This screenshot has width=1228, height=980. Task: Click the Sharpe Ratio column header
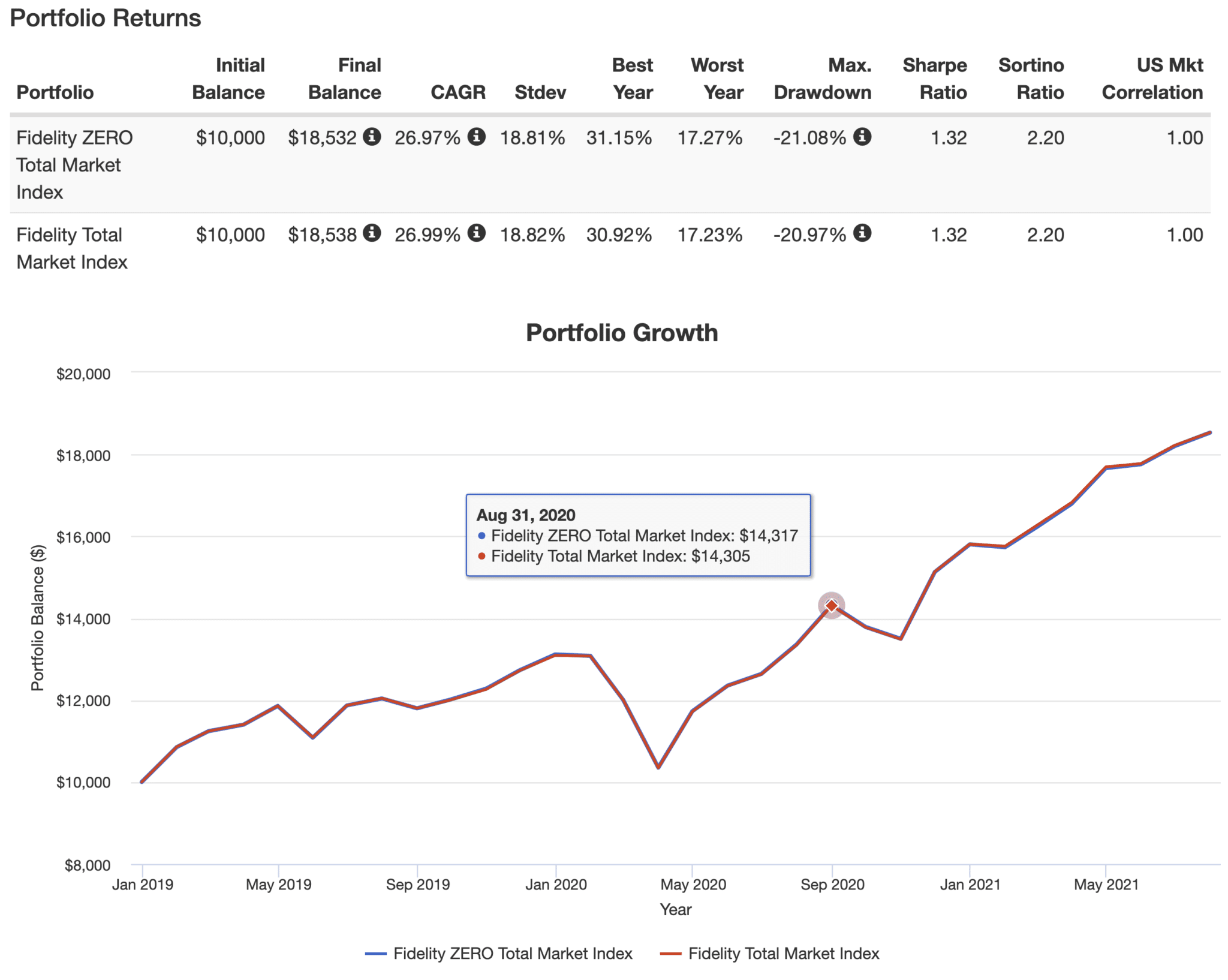coord(934,79)
